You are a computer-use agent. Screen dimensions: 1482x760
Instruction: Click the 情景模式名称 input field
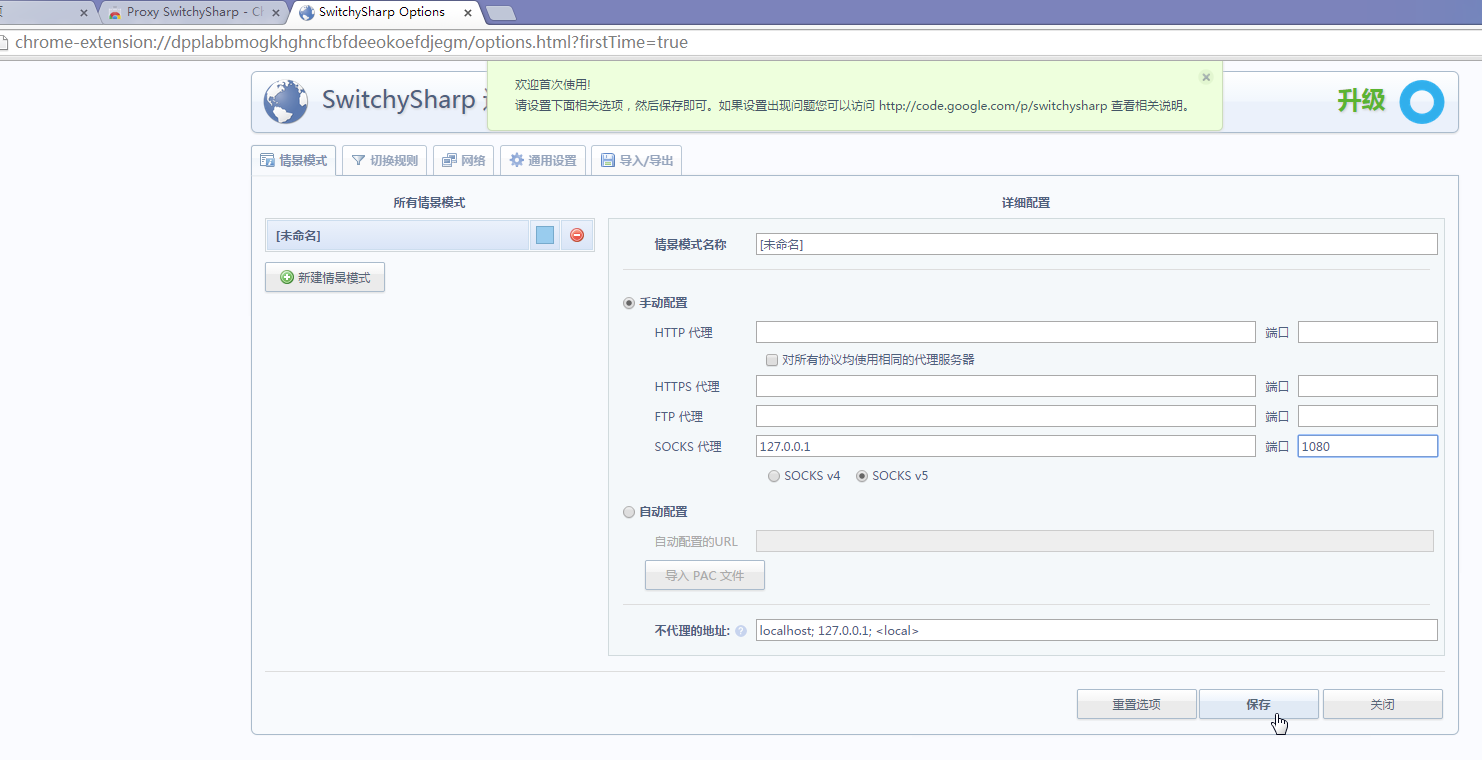click(1097, 244)
